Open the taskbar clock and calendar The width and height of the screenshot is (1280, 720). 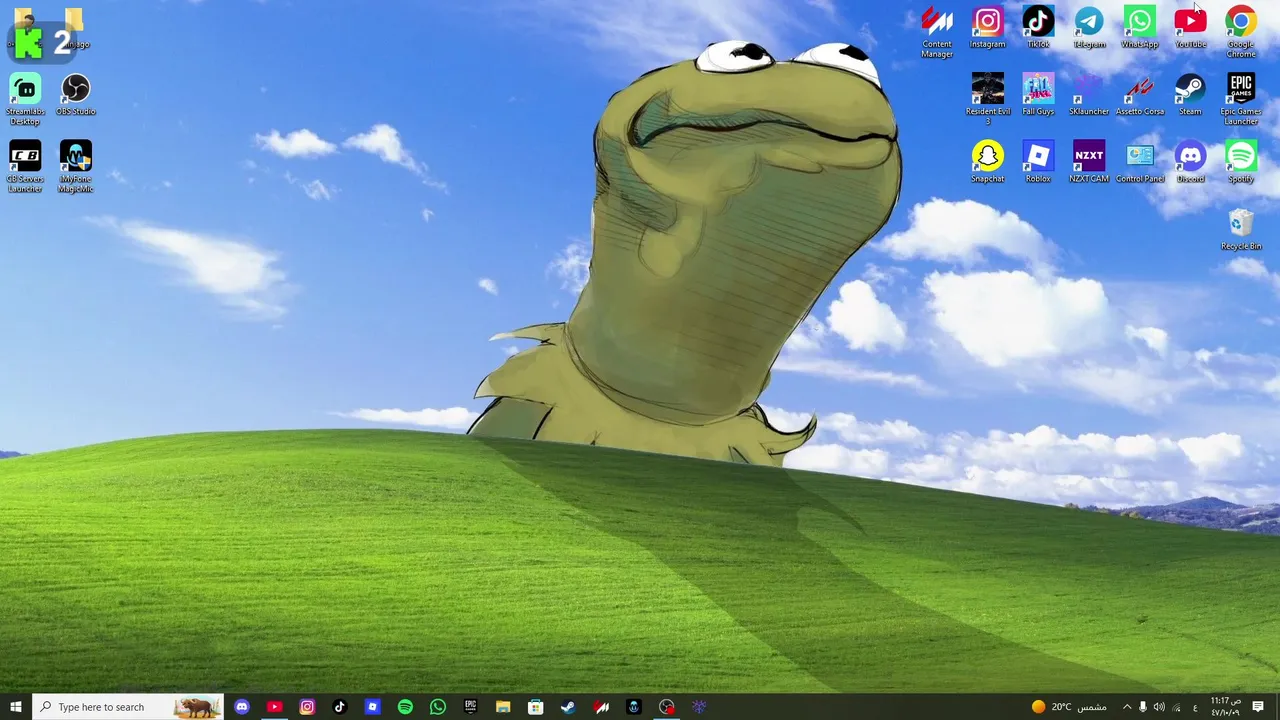[x=1225, y=707]
